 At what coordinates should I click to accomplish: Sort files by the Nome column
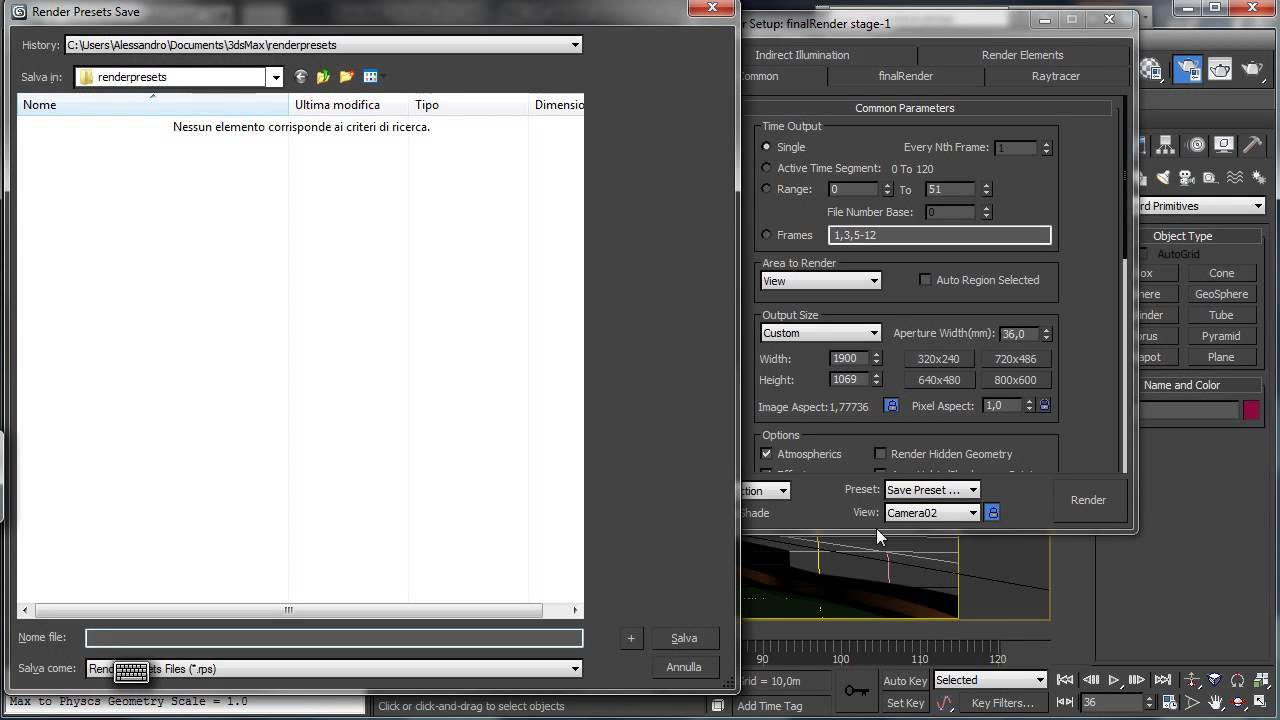pyautogui.click(x=152, y=105)
